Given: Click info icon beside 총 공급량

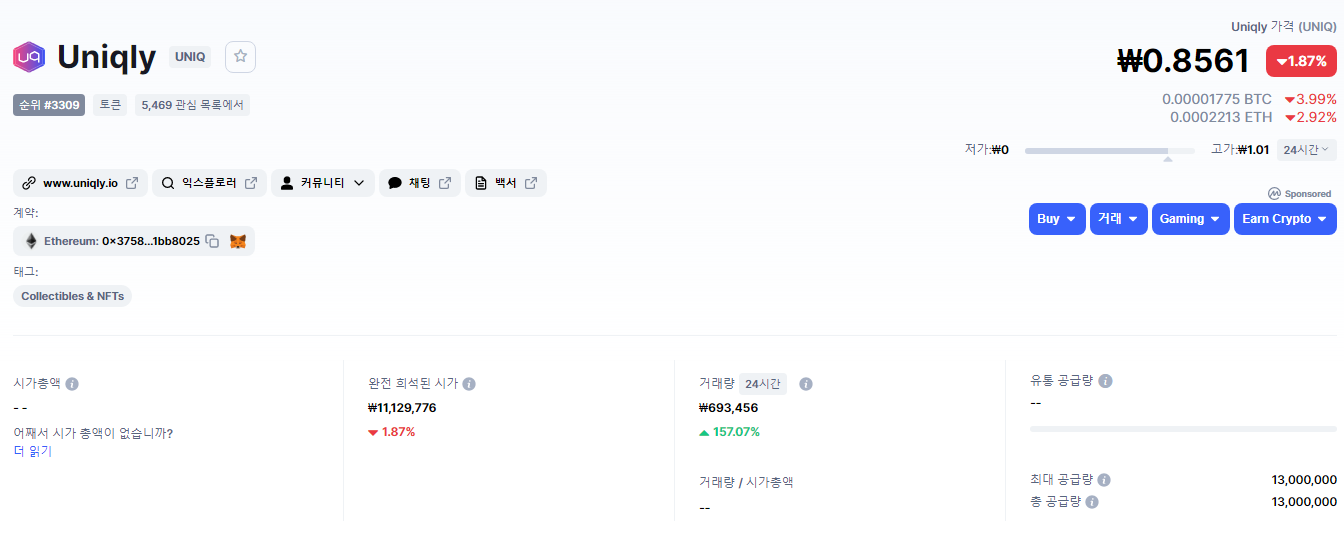Looking at the screenshot, I should pyautogui.click(x=1092, y=502).
